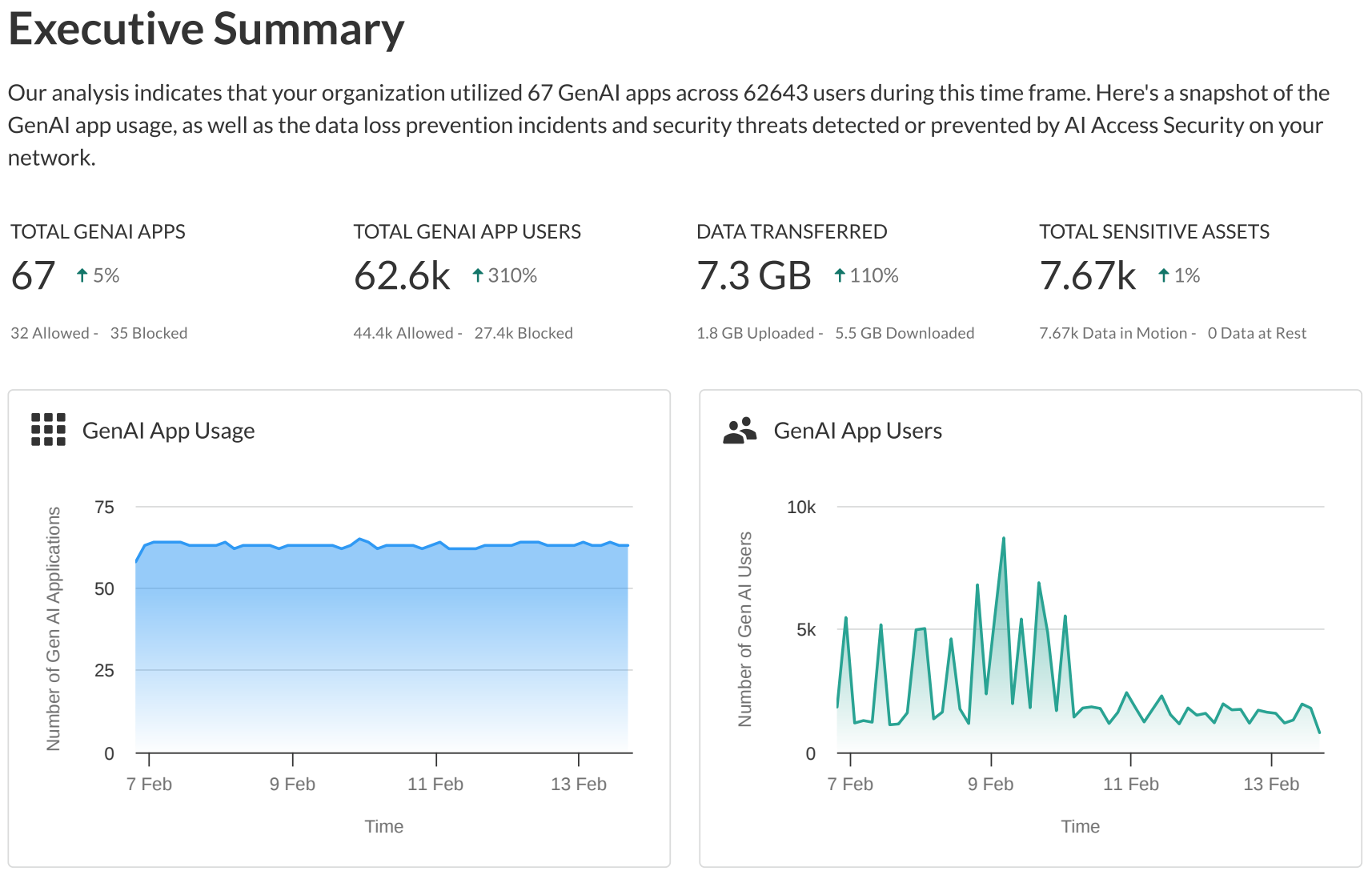This screenshot has width=1372, height=879.
Task: Click the 5.5 GB Downloaded text
Action: point(905,333)
